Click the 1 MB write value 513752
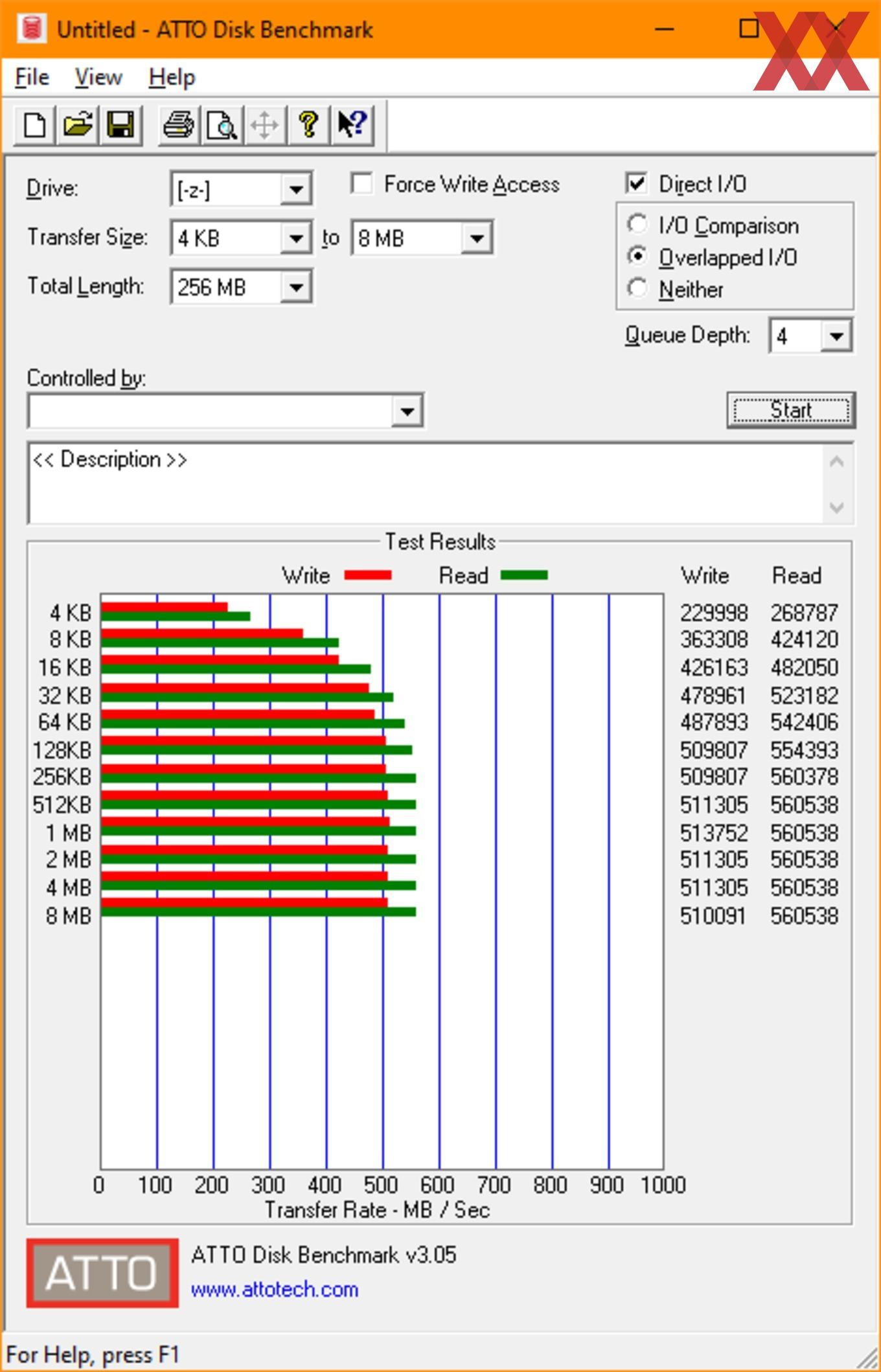 714,832
